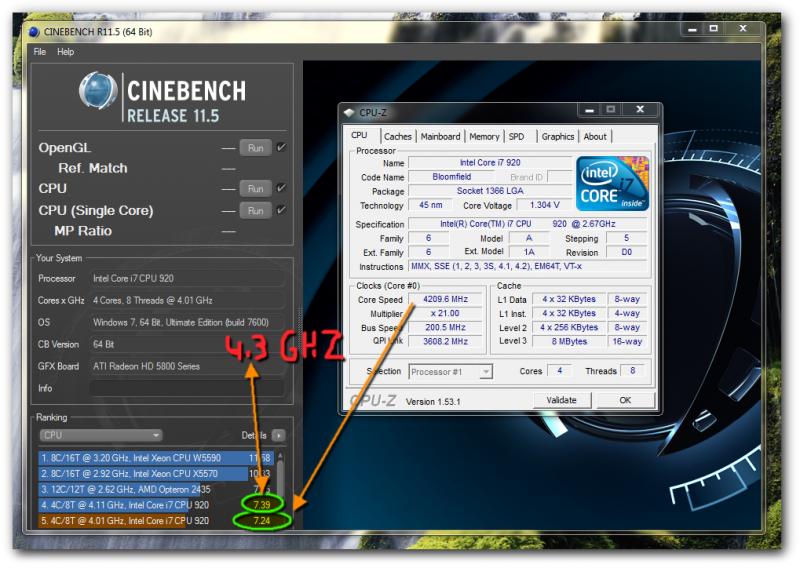Toggle the CPU (Single Core) checkbox
Viewport: 800px width, 568px height.
point(281,210)
